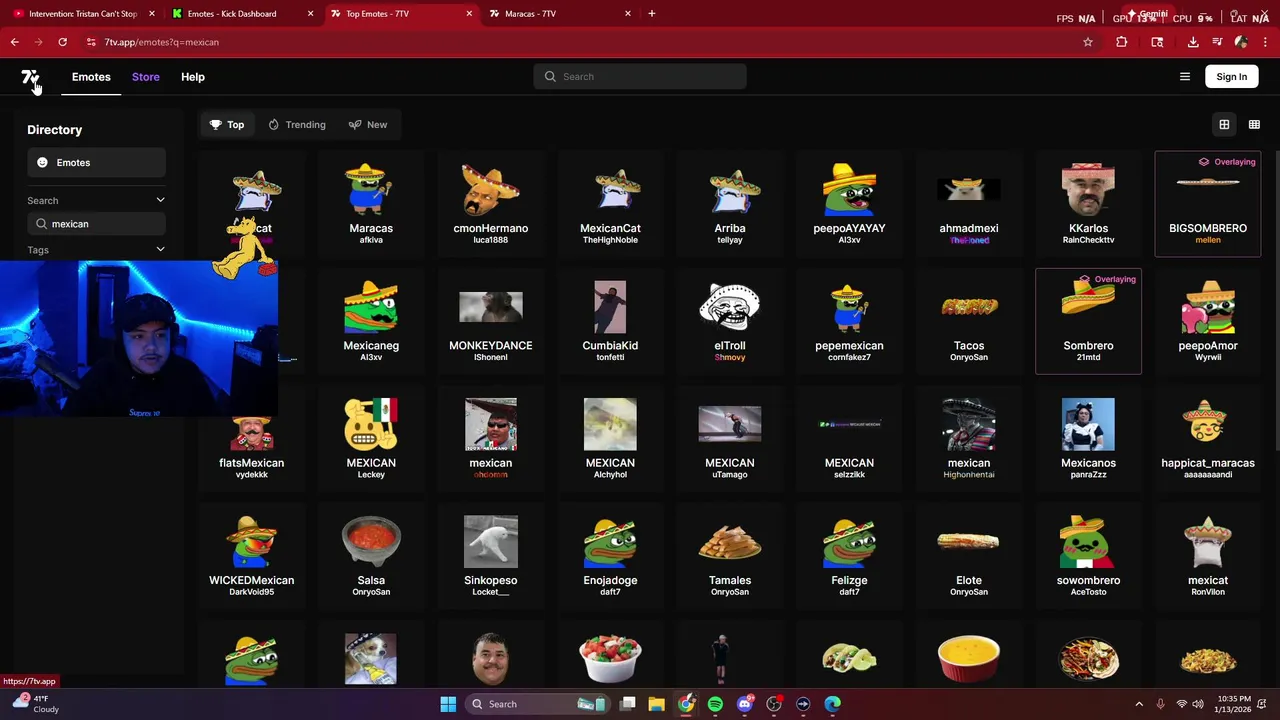Open Windows Start menu
The image size is (1280, 720).
pyautogui.click(x=448, y=704)
